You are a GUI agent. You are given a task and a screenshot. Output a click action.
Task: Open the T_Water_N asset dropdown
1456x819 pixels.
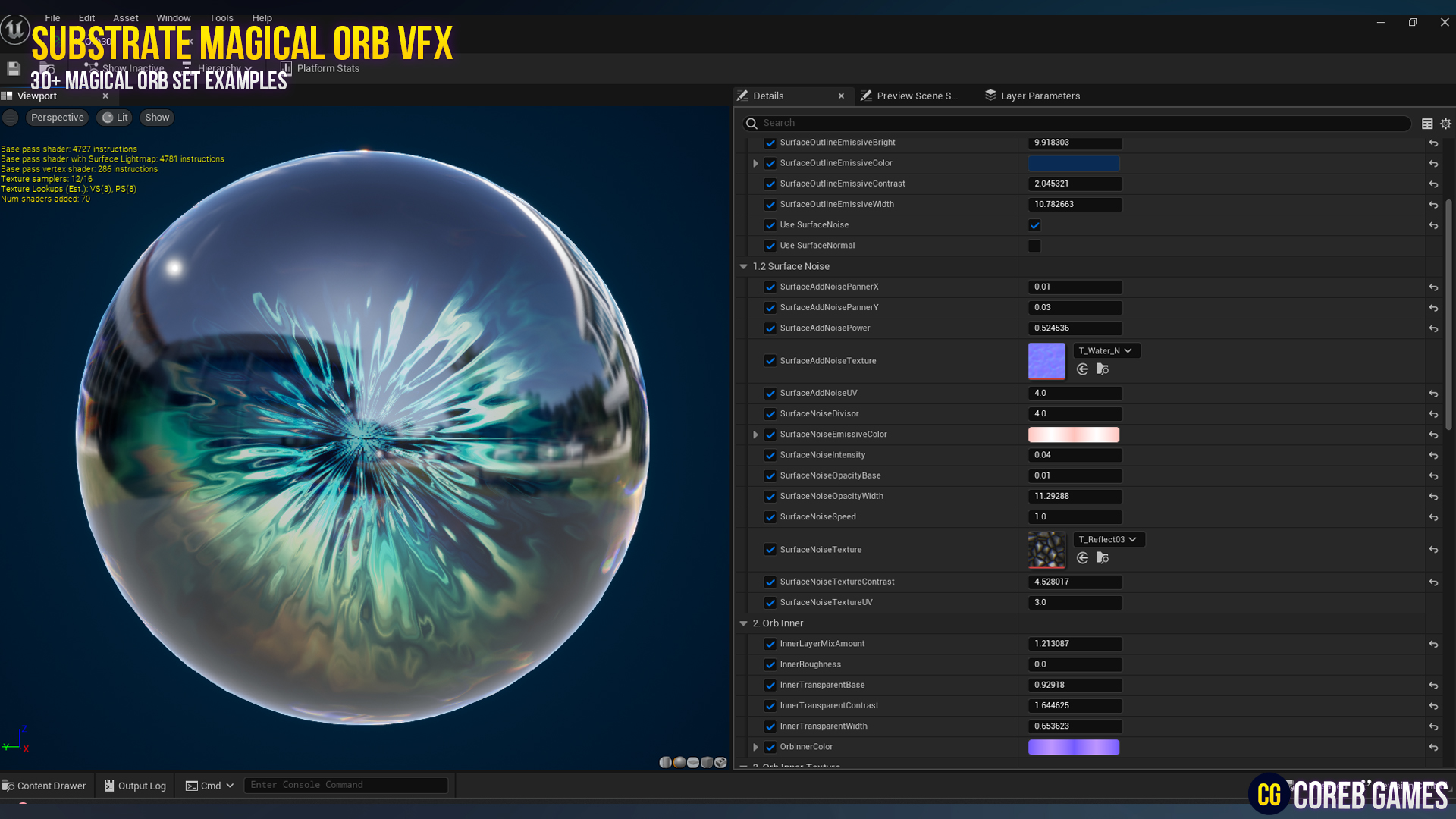click(x=1106, y=350)
